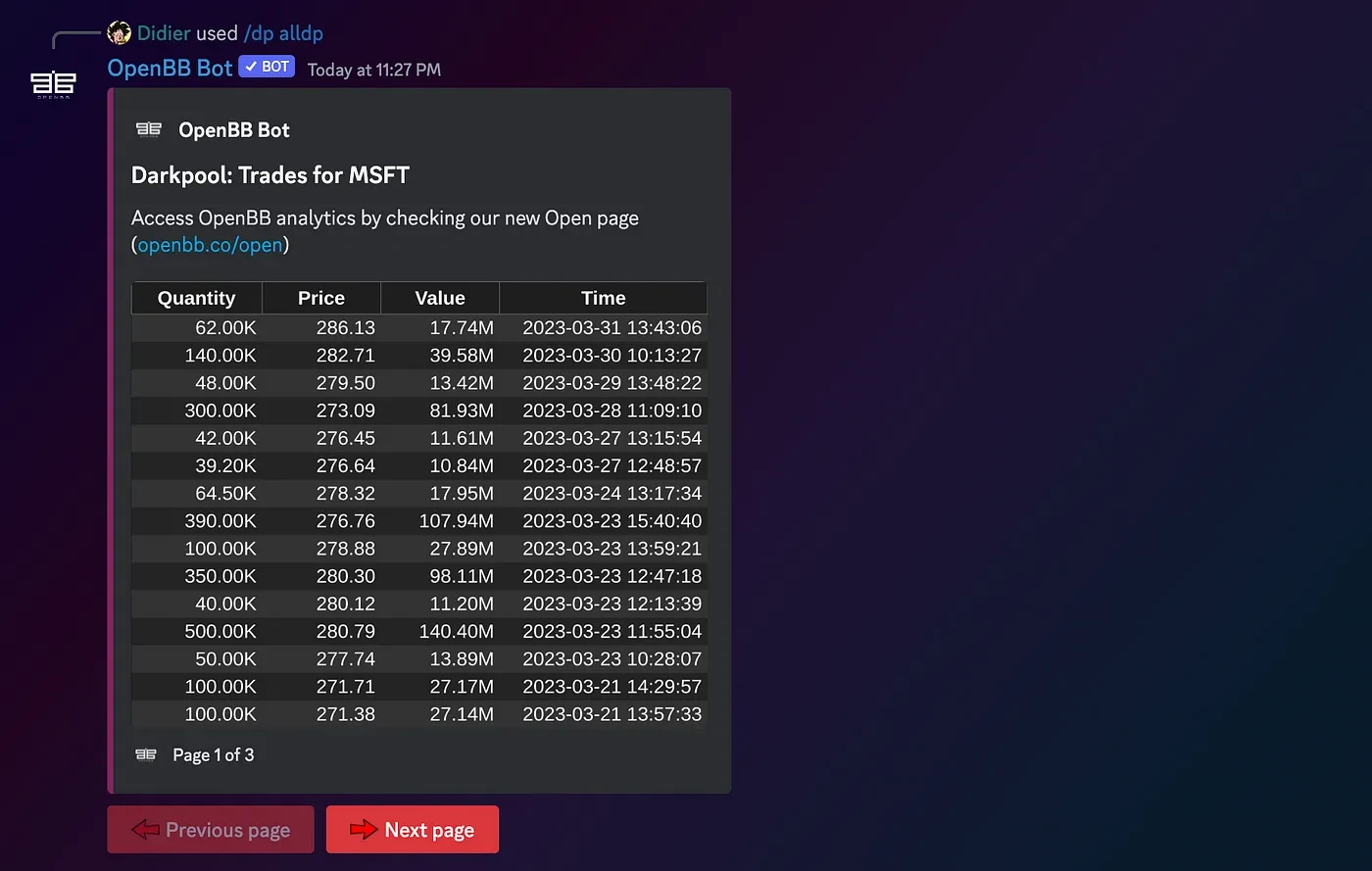Click the Value column header

440,298
